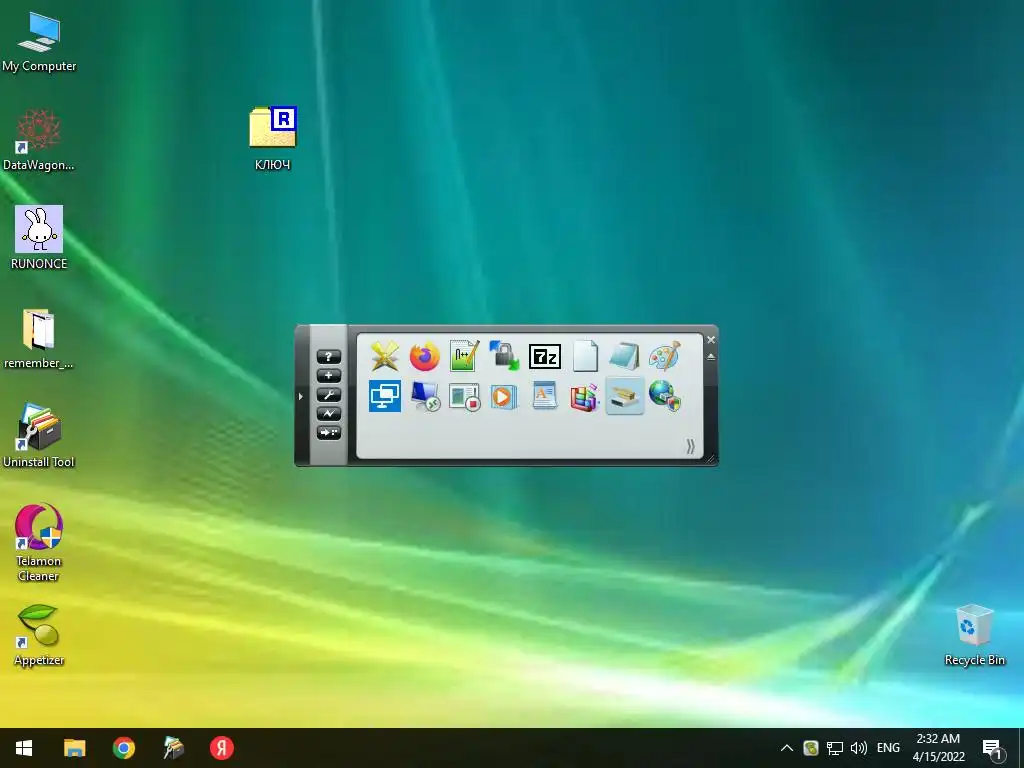
Task: Select the КЛЮЧ file on desktop
Action: (273, 138)
